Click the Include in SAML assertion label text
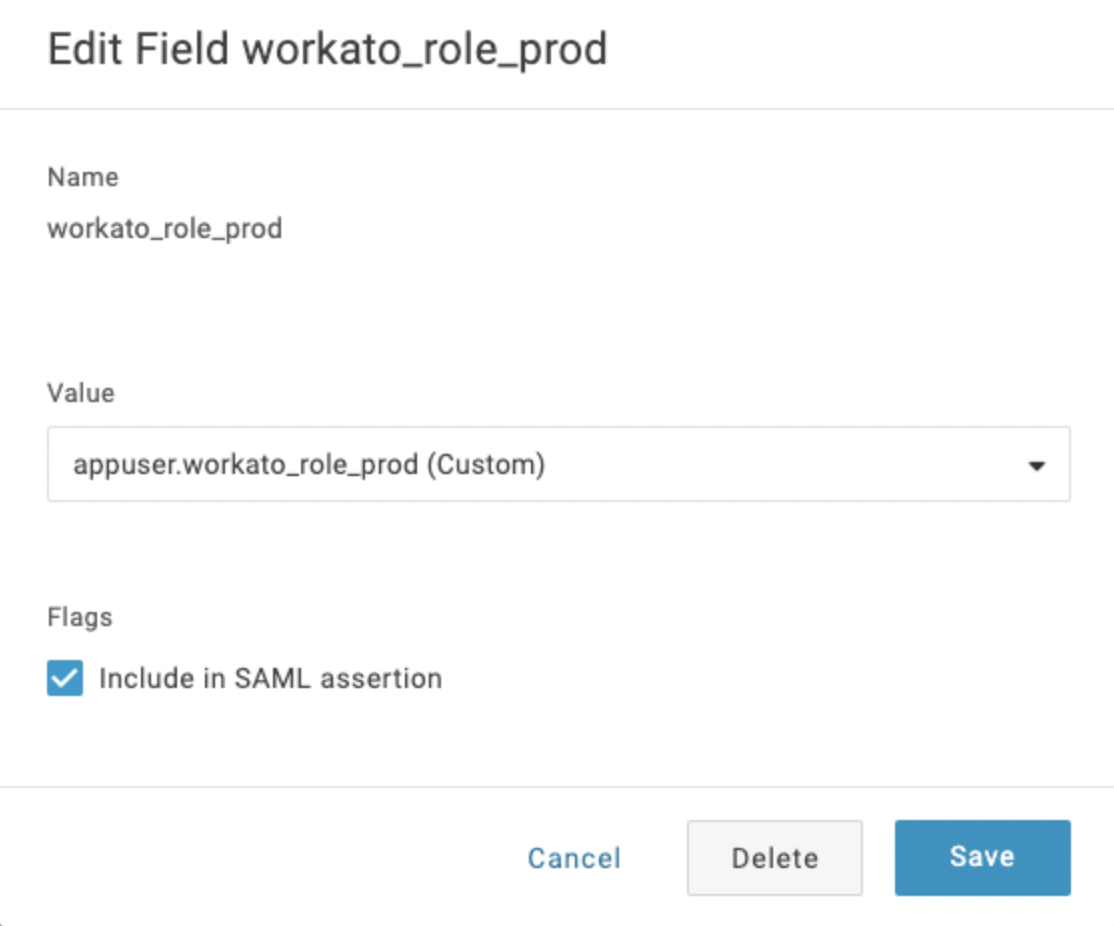The height and width of the screenshot is (926, 1114). coord(270,679)
